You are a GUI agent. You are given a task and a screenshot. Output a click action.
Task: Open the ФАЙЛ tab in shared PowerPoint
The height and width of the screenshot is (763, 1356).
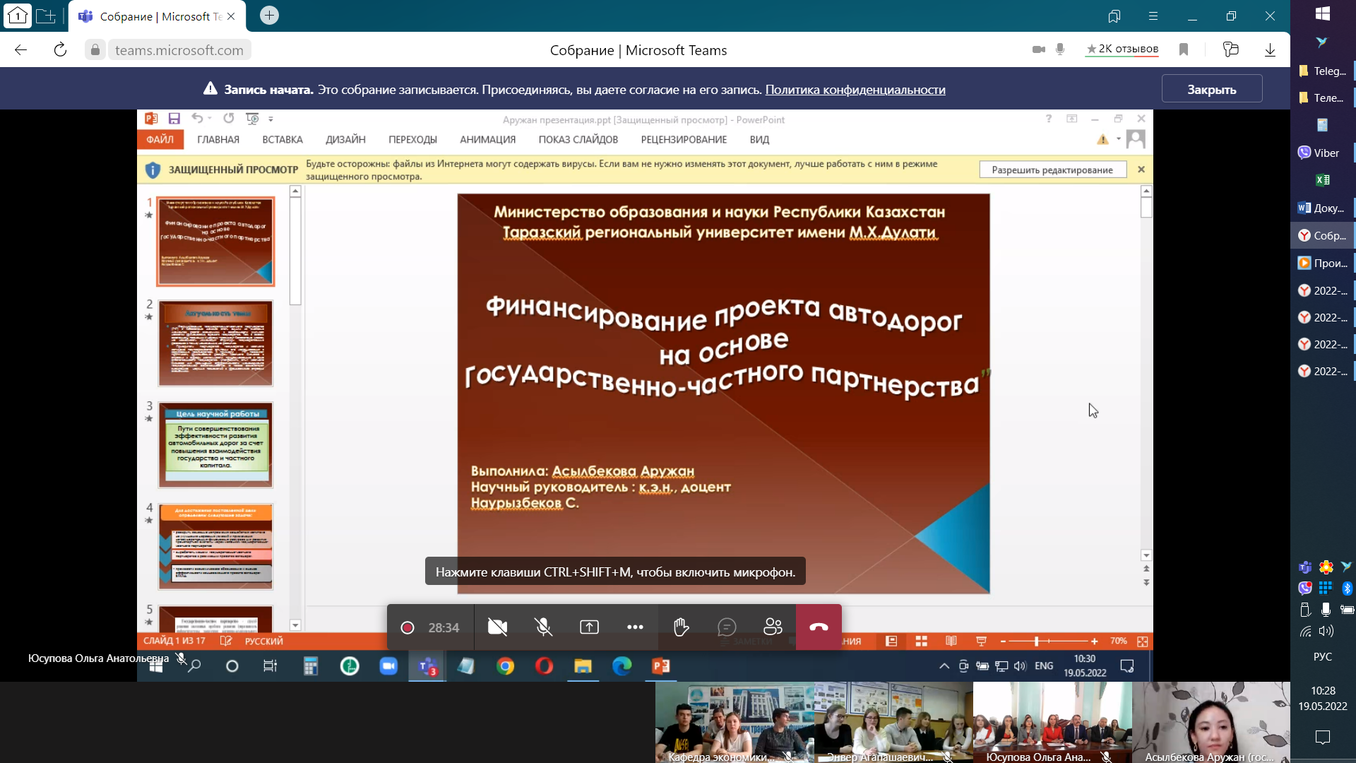[x=160, y=140]
